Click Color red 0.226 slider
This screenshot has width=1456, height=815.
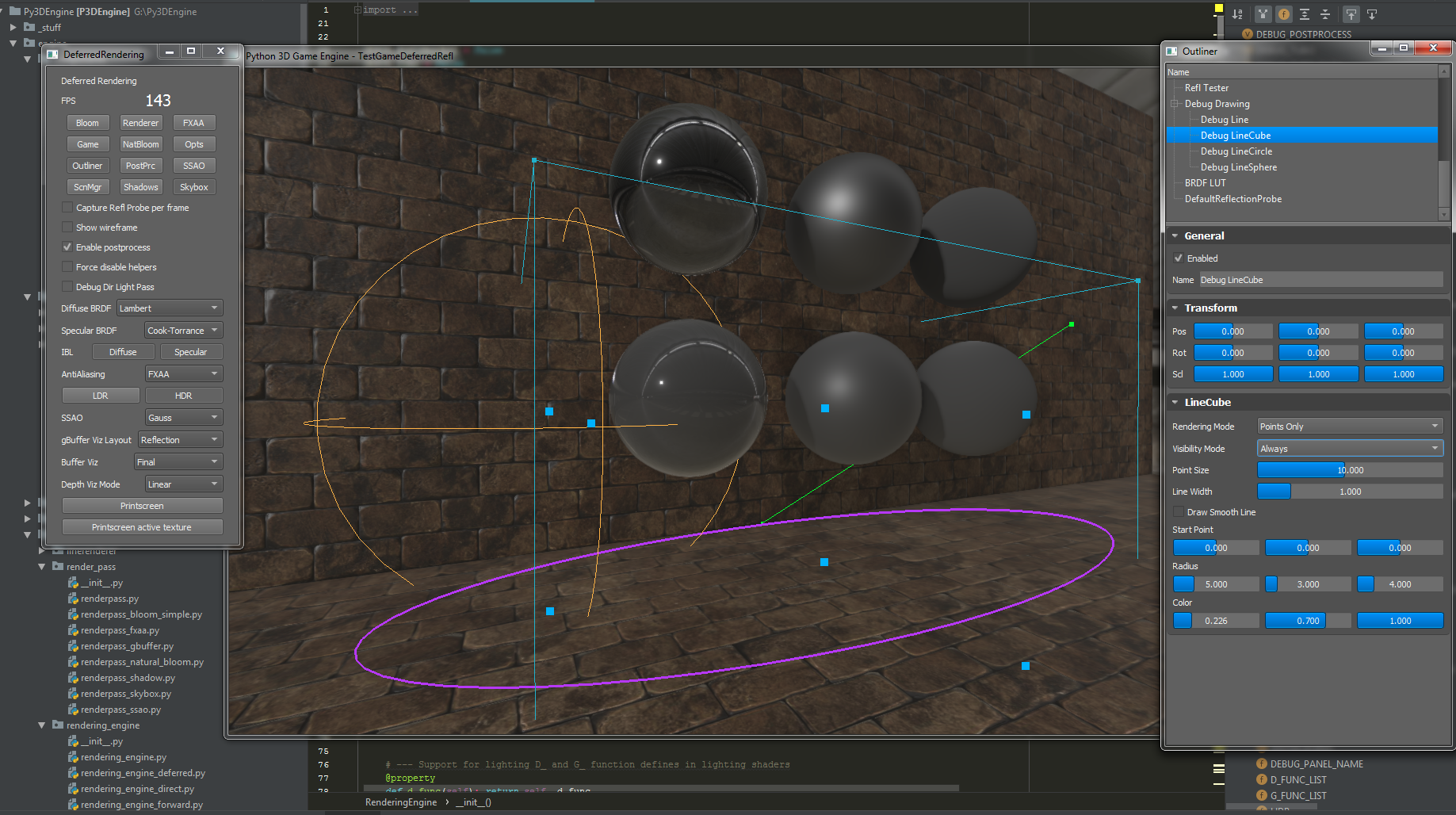1216,620
